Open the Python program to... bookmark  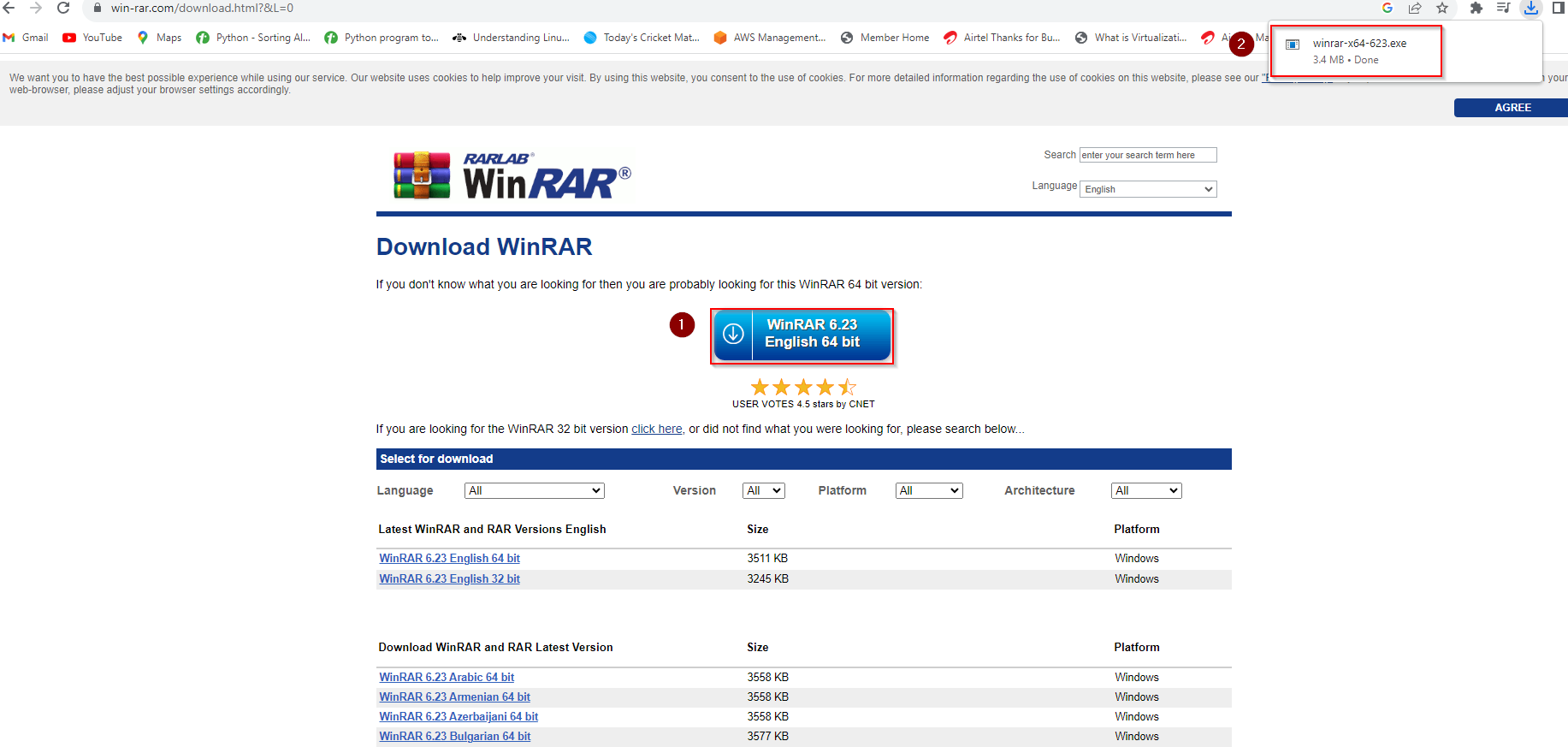point(382,38)
